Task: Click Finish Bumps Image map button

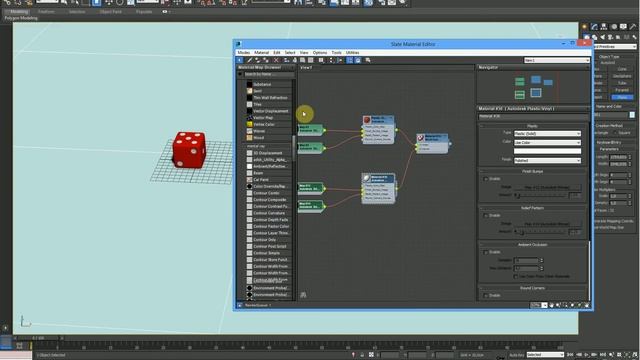Action: click(x=547, y=187)
